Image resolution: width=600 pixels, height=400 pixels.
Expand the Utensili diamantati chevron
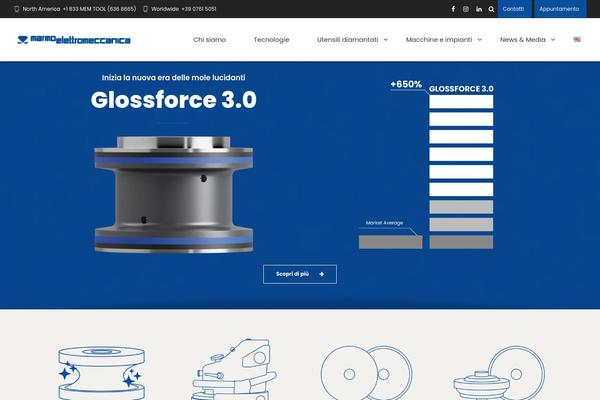[x=385, y=39]
